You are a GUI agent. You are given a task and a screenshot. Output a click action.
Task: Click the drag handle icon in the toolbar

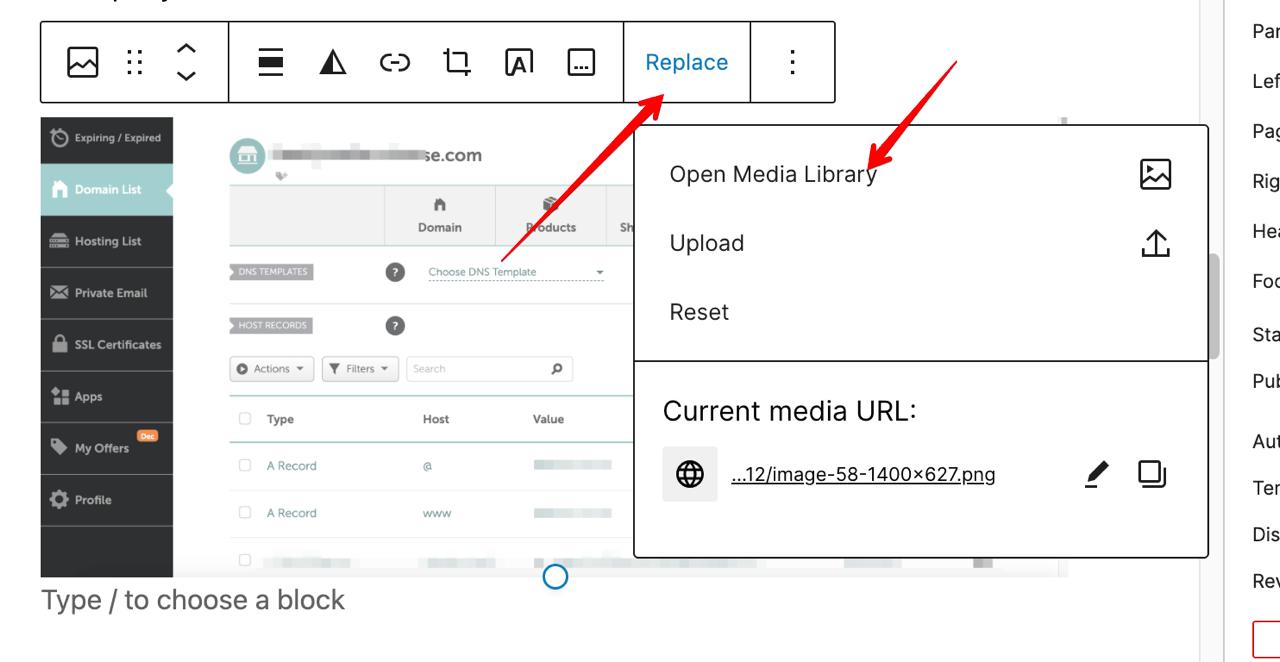(135, 62)
